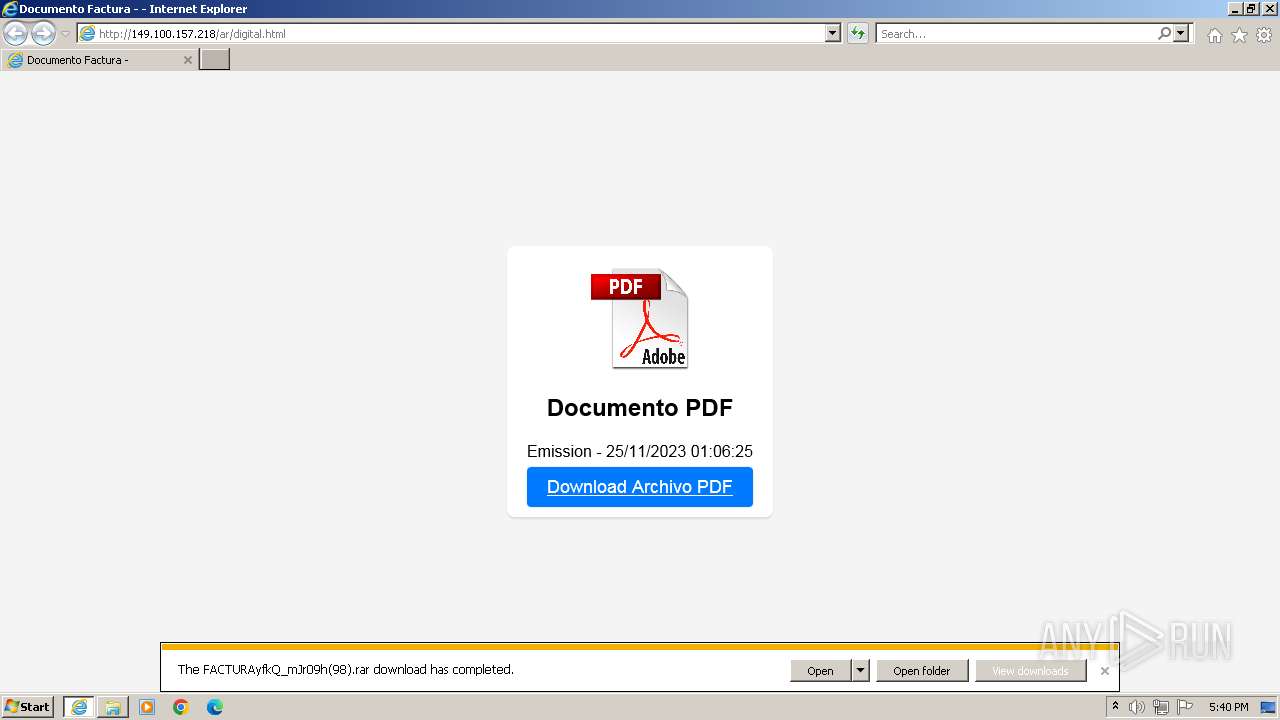This screenshot has width=1280, height=720.
Task: Click the page icon in address bar
Action: (88, 33)
